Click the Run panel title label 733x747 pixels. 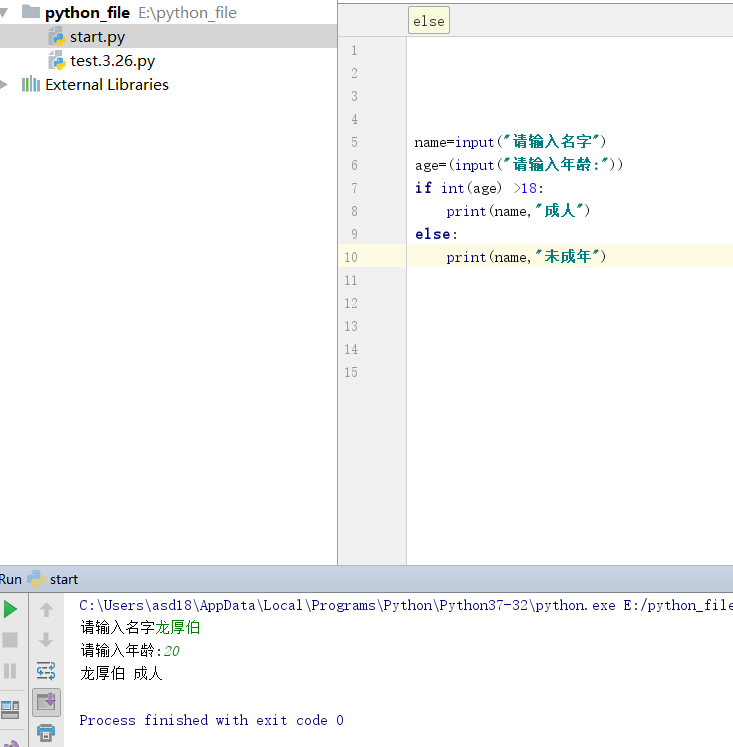click(11, 579)
